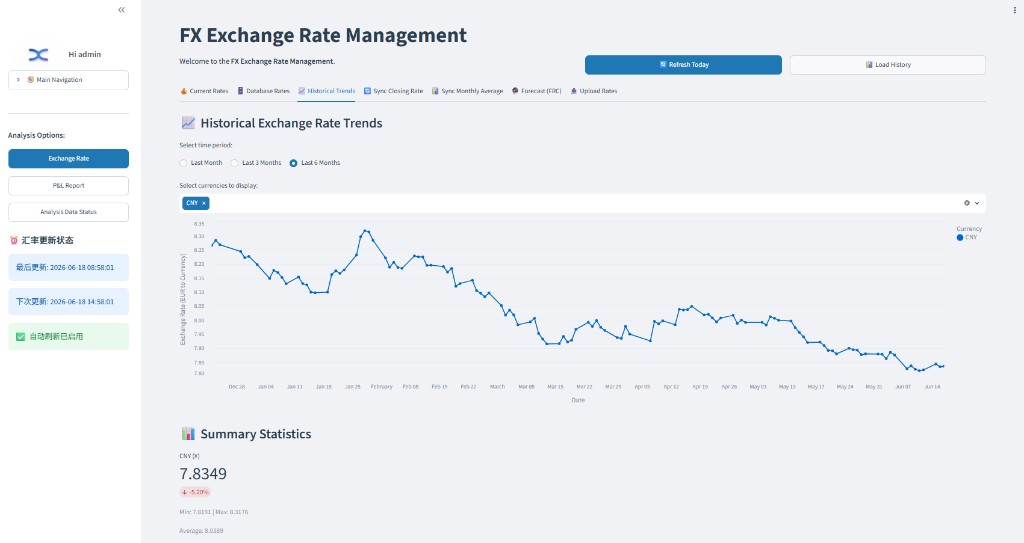This screenshot has width=1024, height=543.
Task: Open the P&L Report analysis option
Action: click(x=69, y=186)
